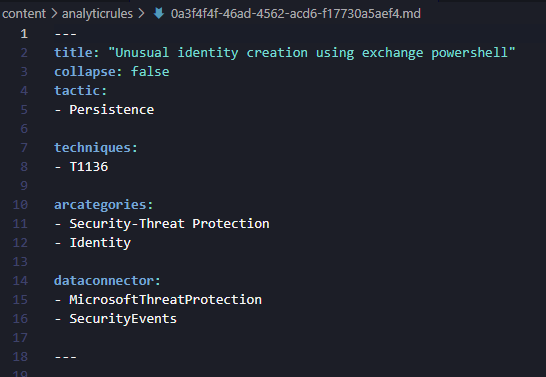Expand breadcrumb chevron after content
The width and height of the screenshot is (546, 377).
click(54, 14)
